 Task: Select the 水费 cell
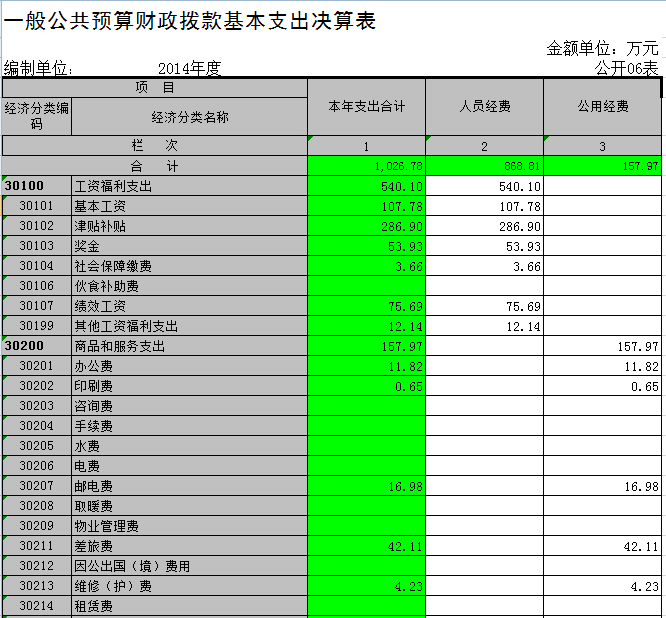[x=189, y=446]
